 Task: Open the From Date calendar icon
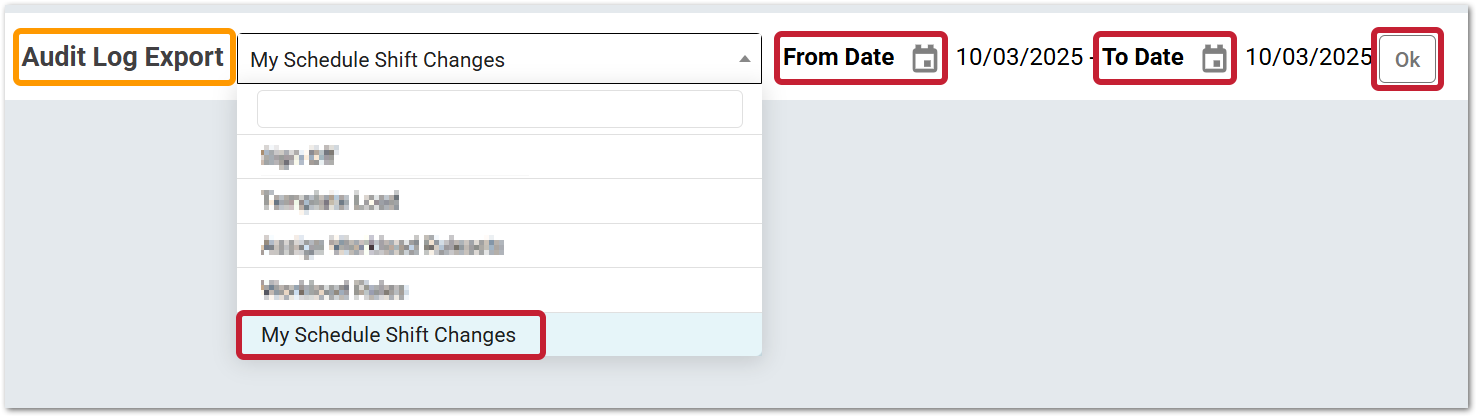(x=925, y=58)
